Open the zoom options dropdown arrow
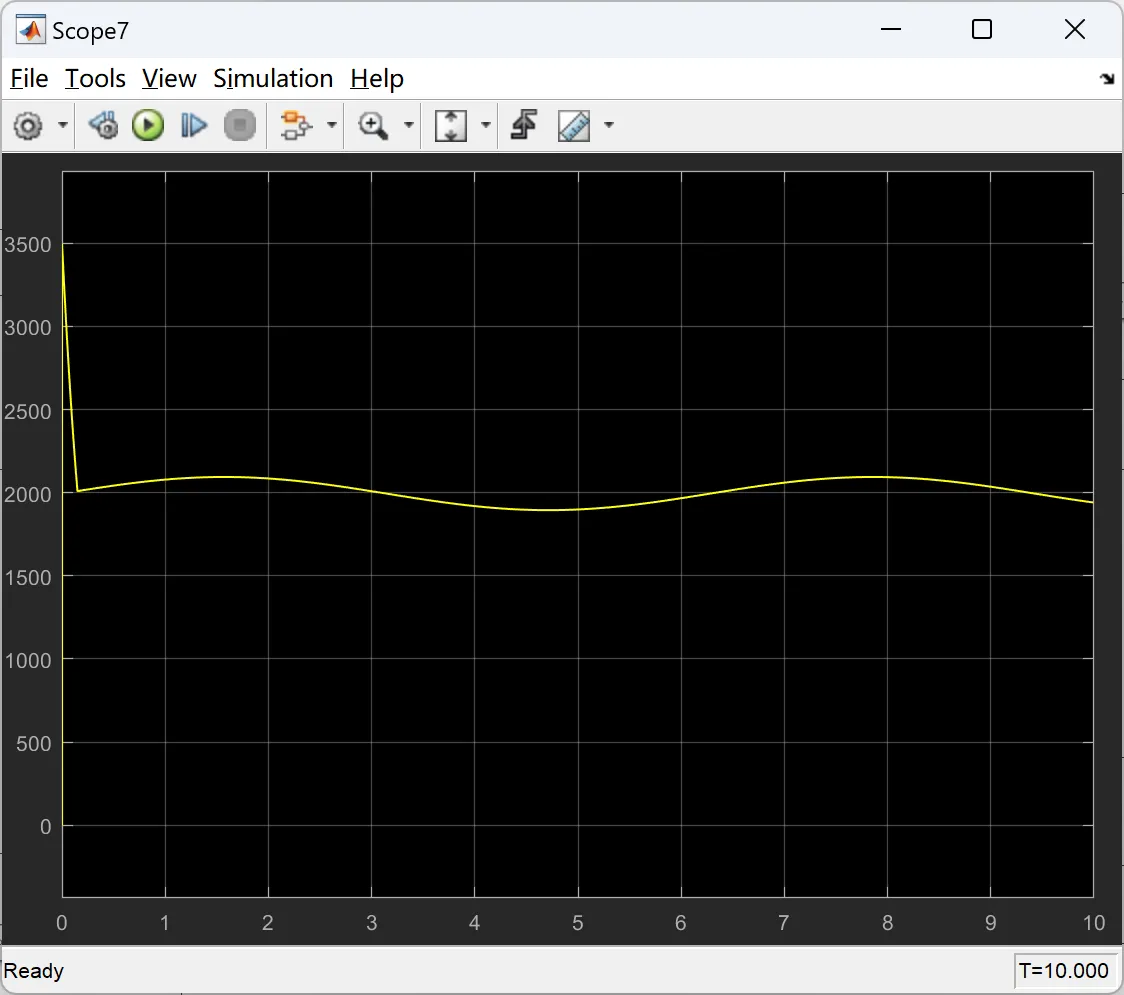Image resolution: width=1124 pixels, height=995 pixels. 409,125
